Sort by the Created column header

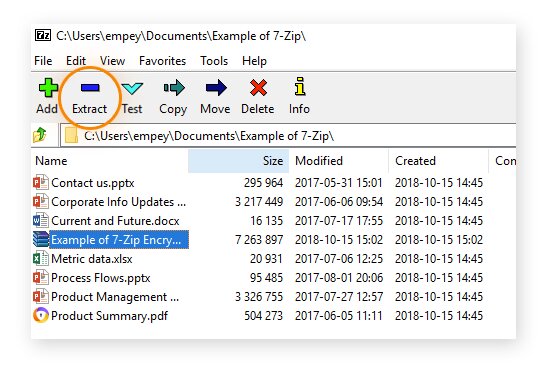439,161
